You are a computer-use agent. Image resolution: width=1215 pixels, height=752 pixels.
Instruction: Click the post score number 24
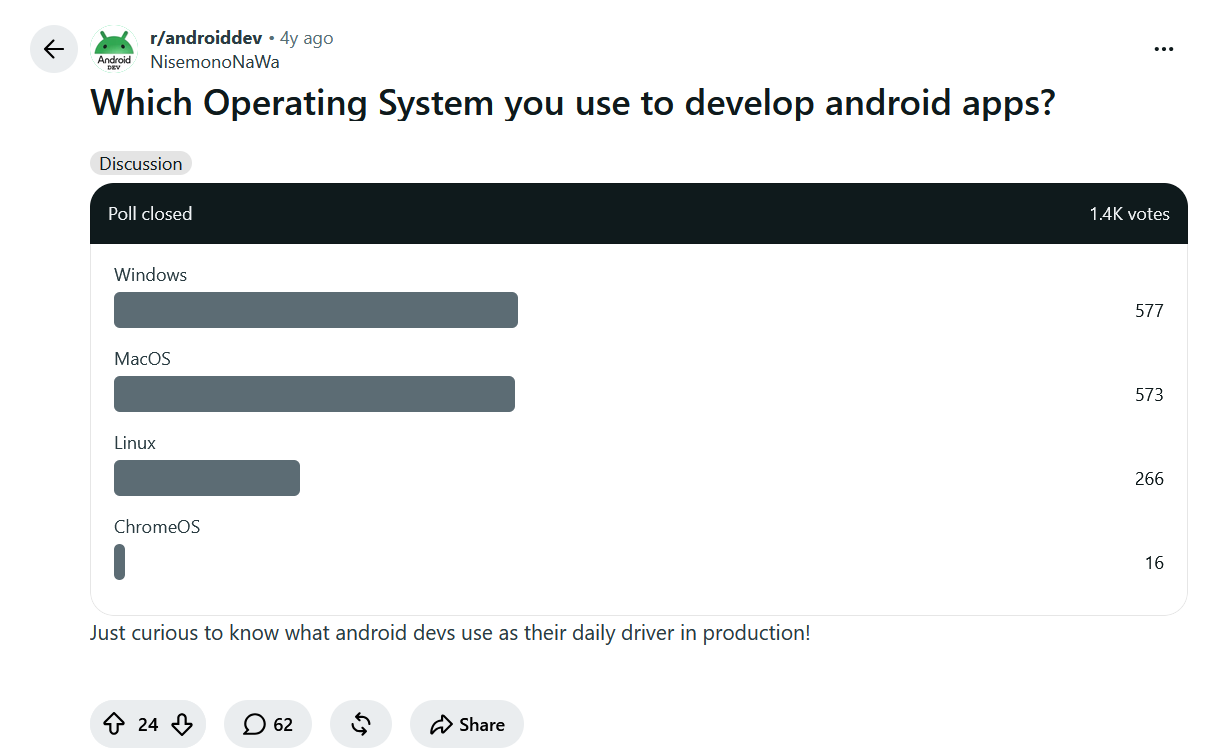[148, 725]
